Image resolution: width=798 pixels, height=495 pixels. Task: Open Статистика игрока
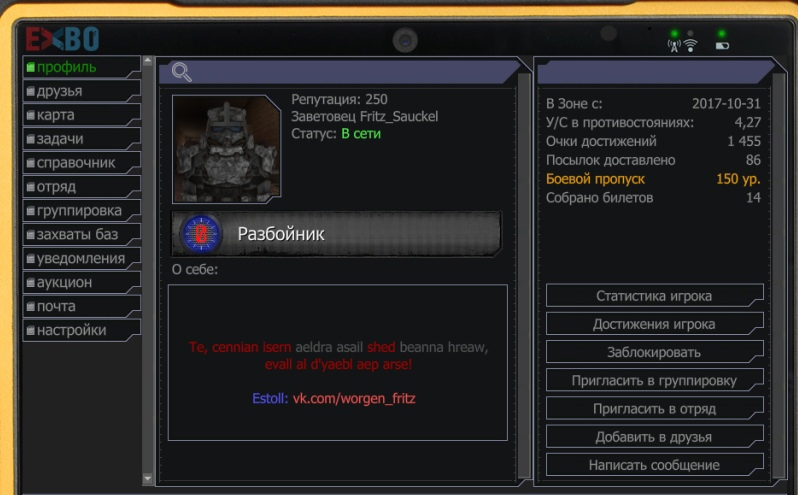pos(654,296)
